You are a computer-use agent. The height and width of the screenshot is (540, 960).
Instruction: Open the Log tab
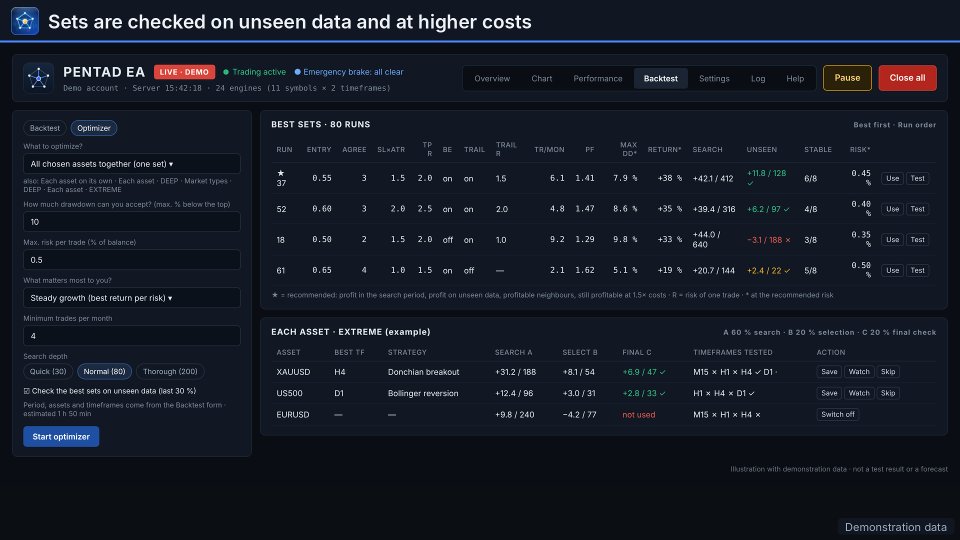[758, 78]
